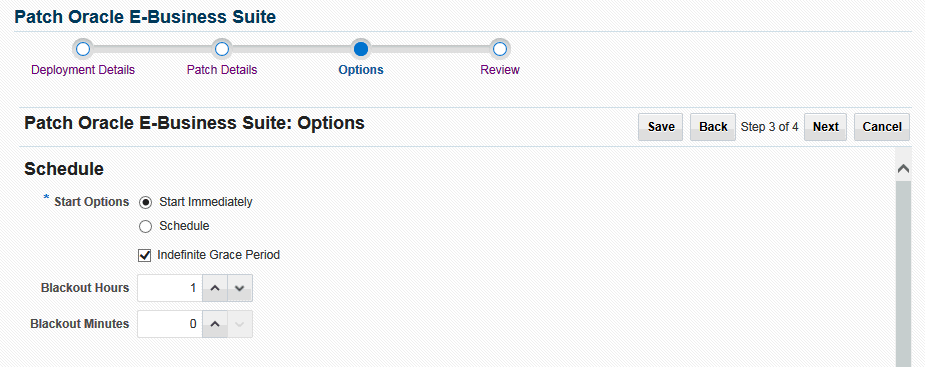This screenshot has height=367, width=925.
Task: Click the Patch Details step circle
Action: (222, 49)
